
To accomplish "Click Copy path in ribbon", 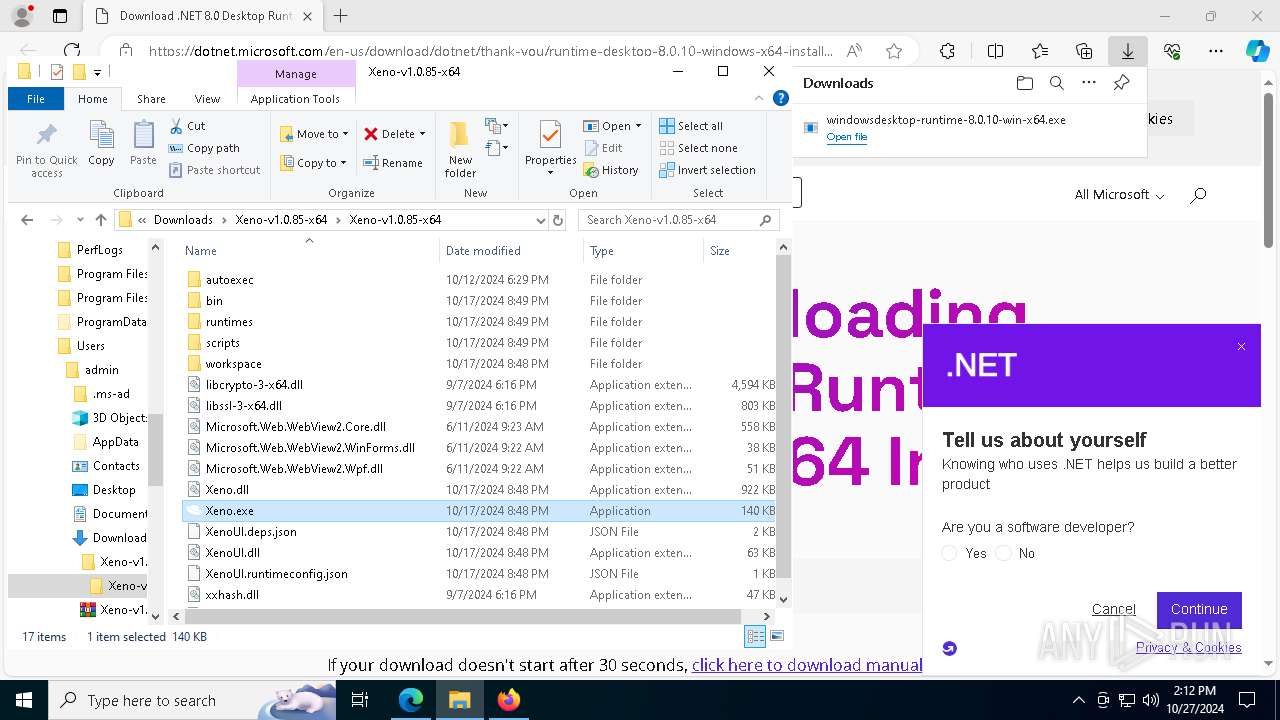I will tap(204, 148).
